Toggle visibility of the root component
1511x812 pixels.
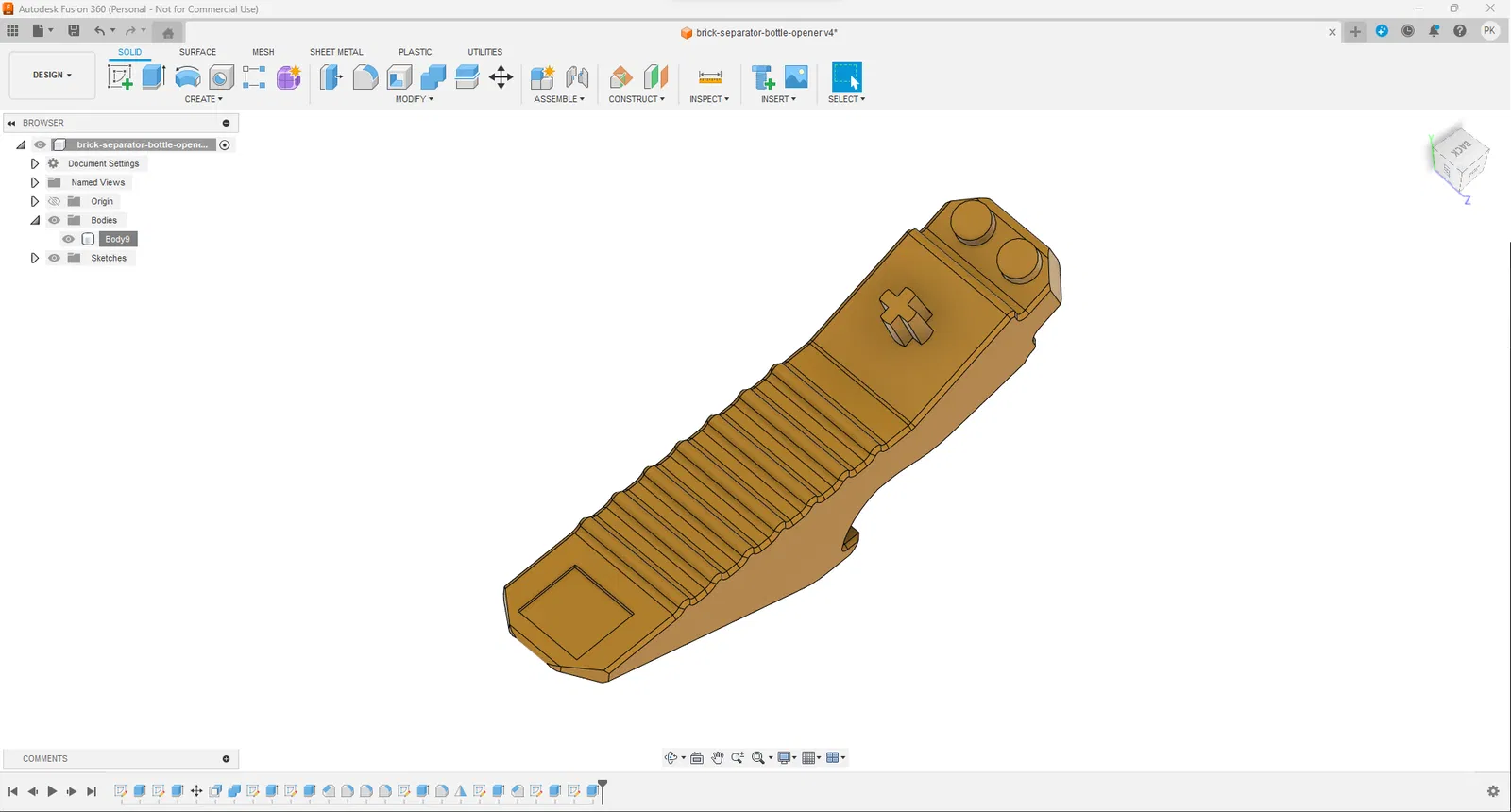pos(40,144)
